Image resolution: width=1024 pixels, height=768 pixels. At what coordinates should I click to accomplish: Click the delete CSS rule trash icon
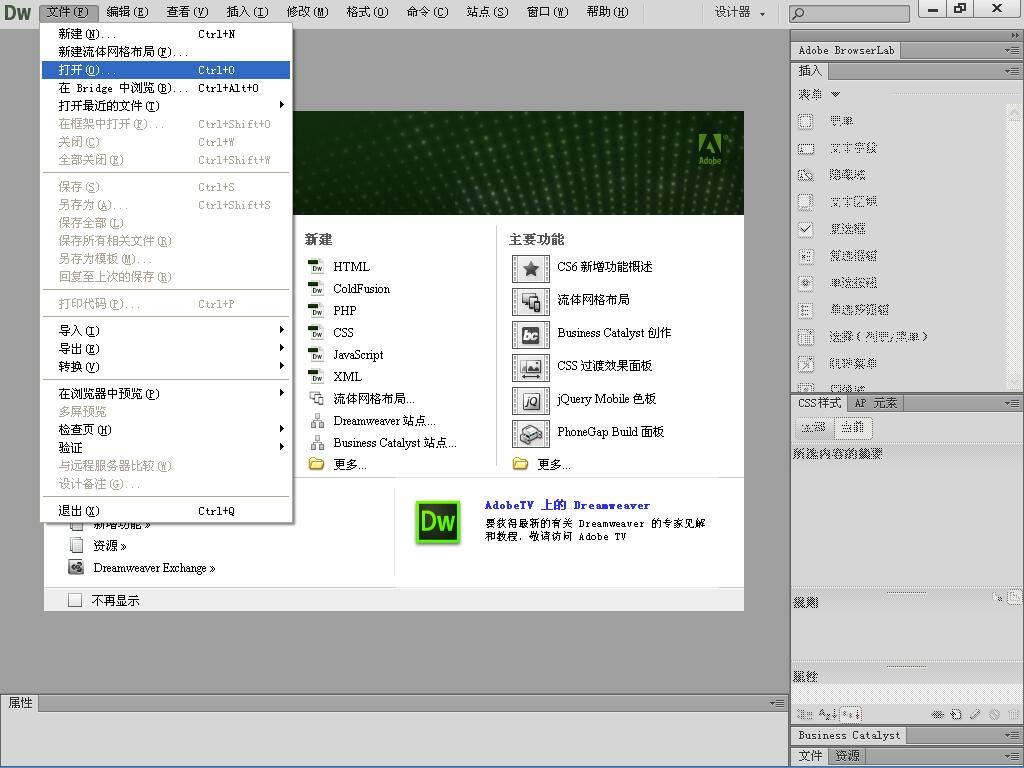1012,714
